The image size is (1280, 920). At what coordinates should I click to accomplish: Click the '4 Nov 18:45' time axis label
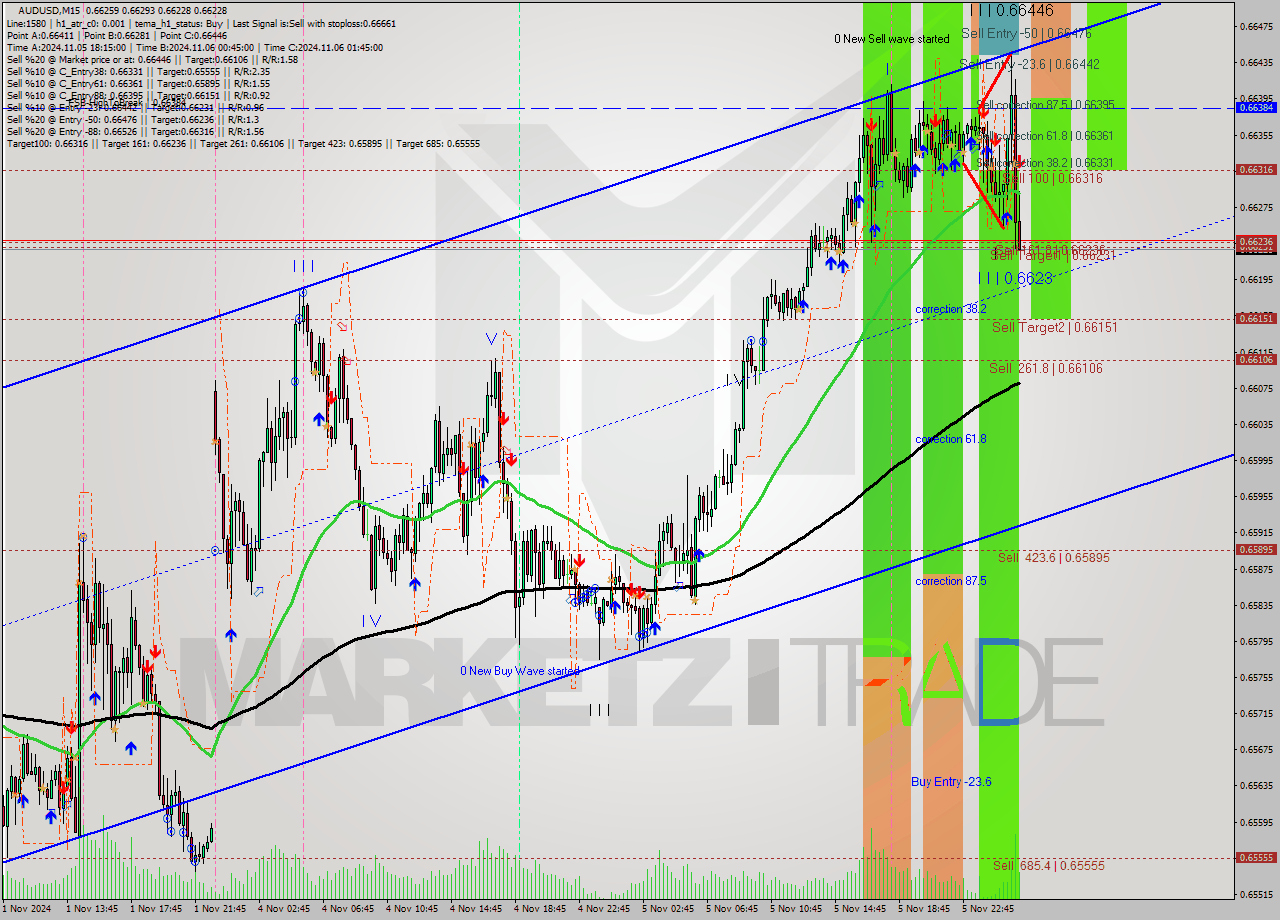coord(540,909)
